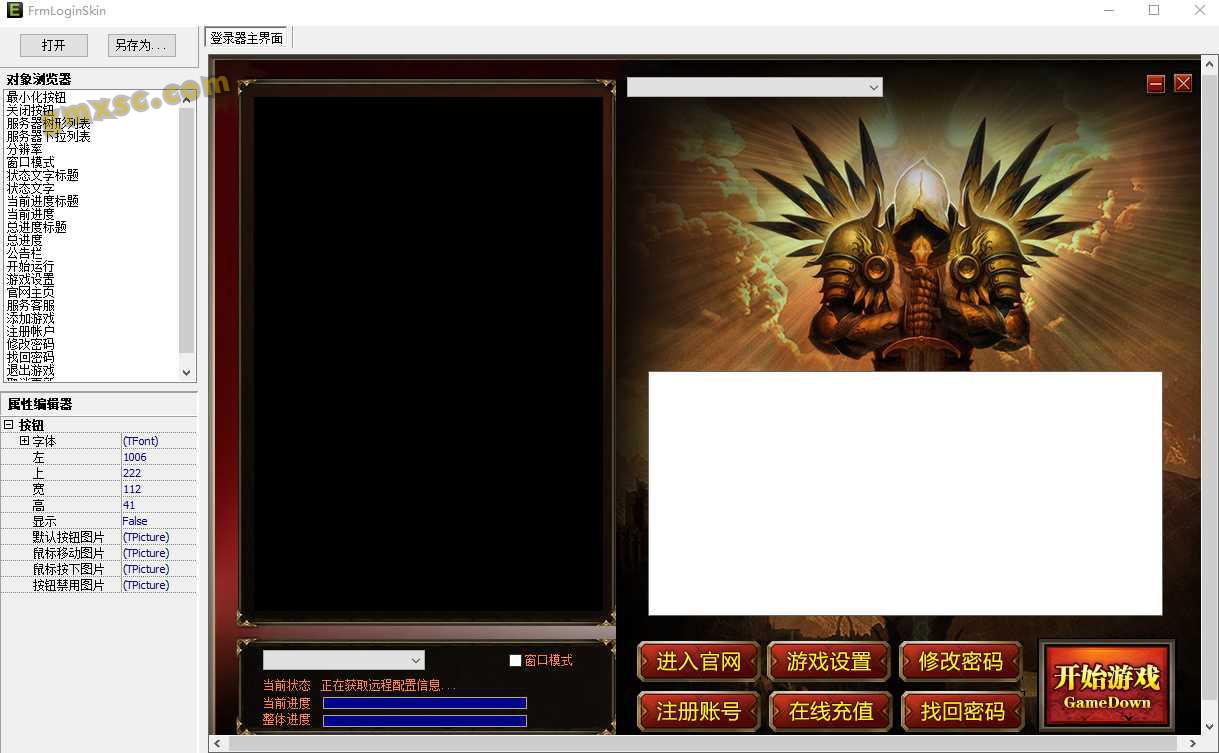Click the 整体进度 progress bar
1219x753 pixels.
point(425,721)
